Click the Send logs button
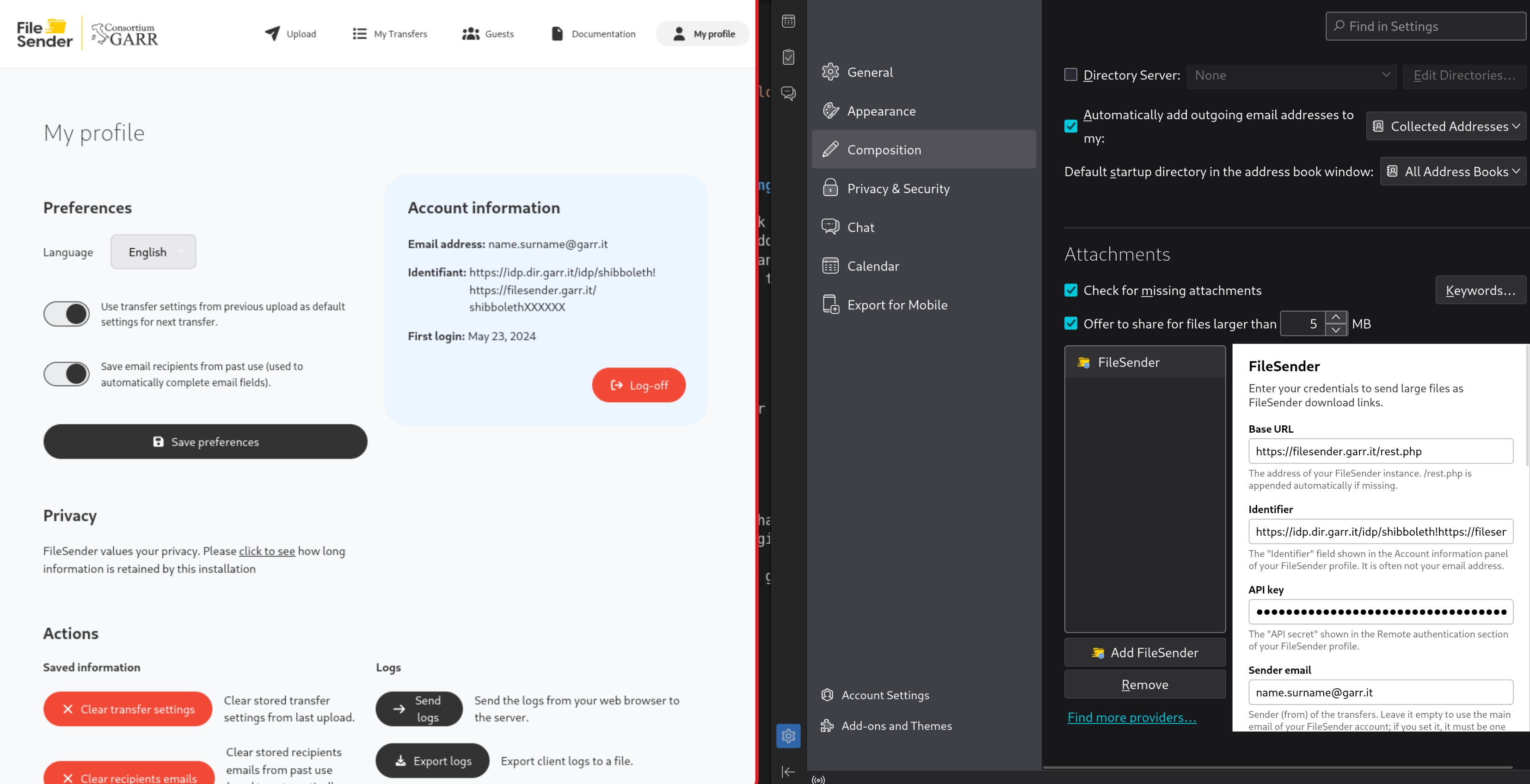Screen dimensions: 1530x784 tap(419, 709)
